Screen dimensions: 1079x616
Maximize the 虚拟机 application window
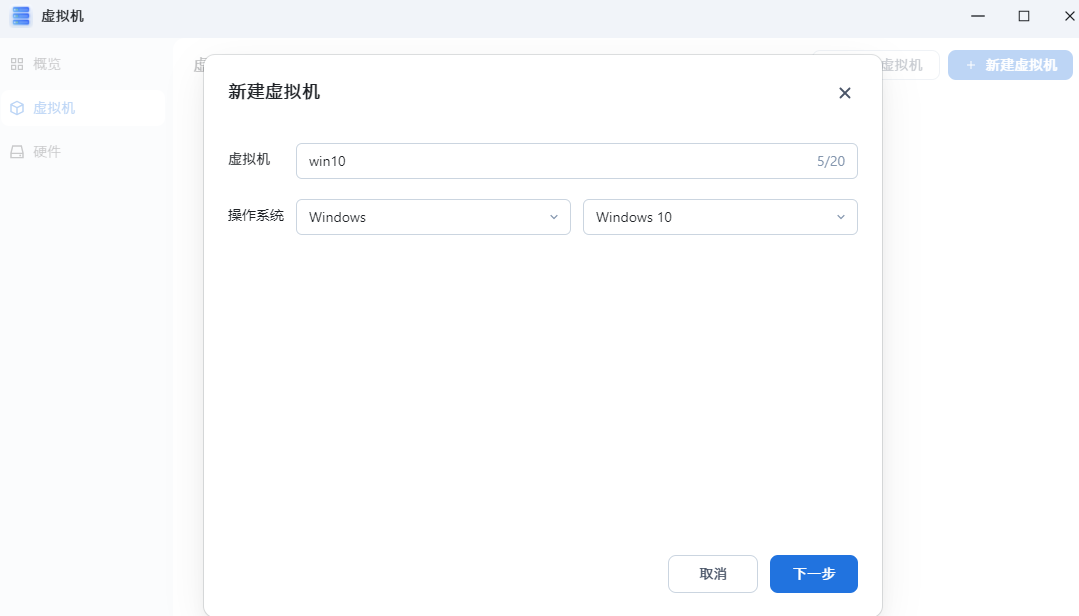pos(1024,16)
